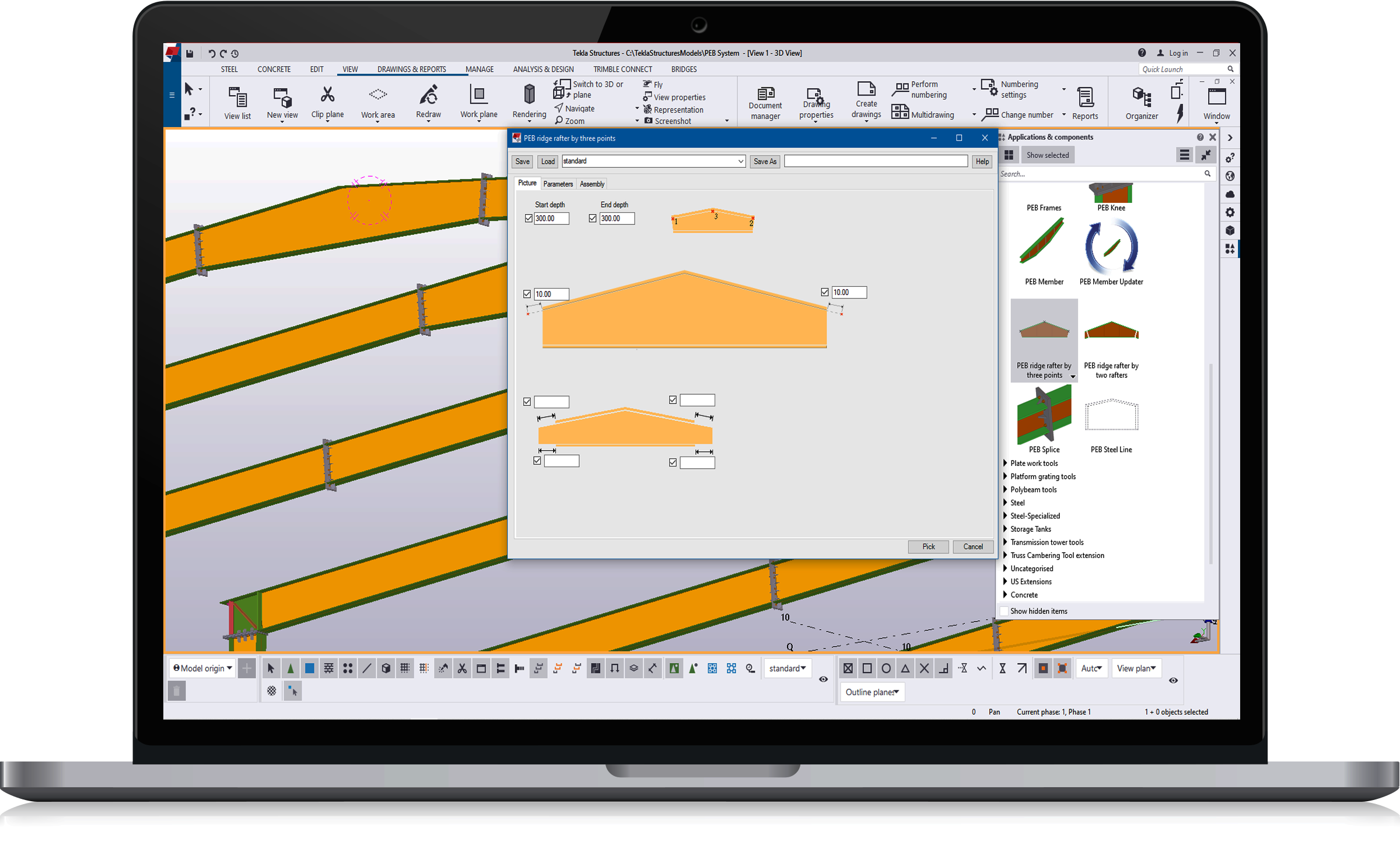This screenshot has width=1400, height=842.
Task: Open the standard selection filter dropdown
Action: 787,668
